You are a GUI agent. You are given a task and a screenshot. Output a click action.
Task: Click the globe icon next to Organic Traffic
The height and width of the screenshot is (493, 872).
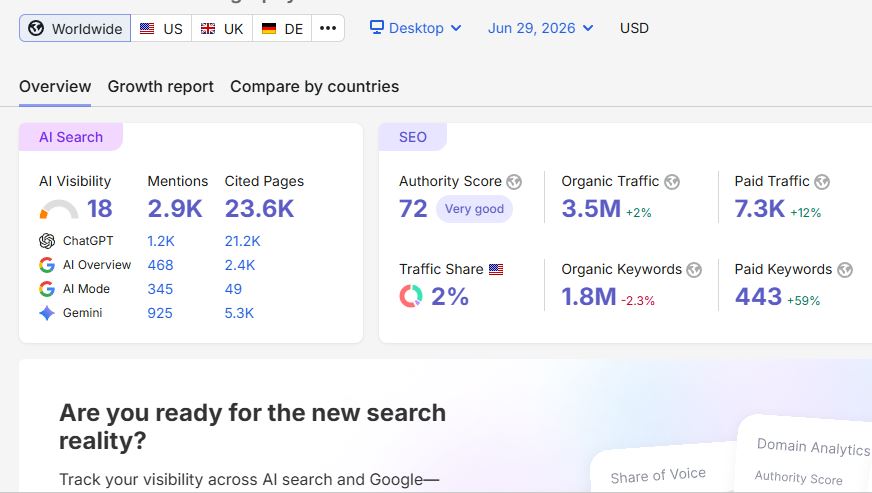click(672, 182)
